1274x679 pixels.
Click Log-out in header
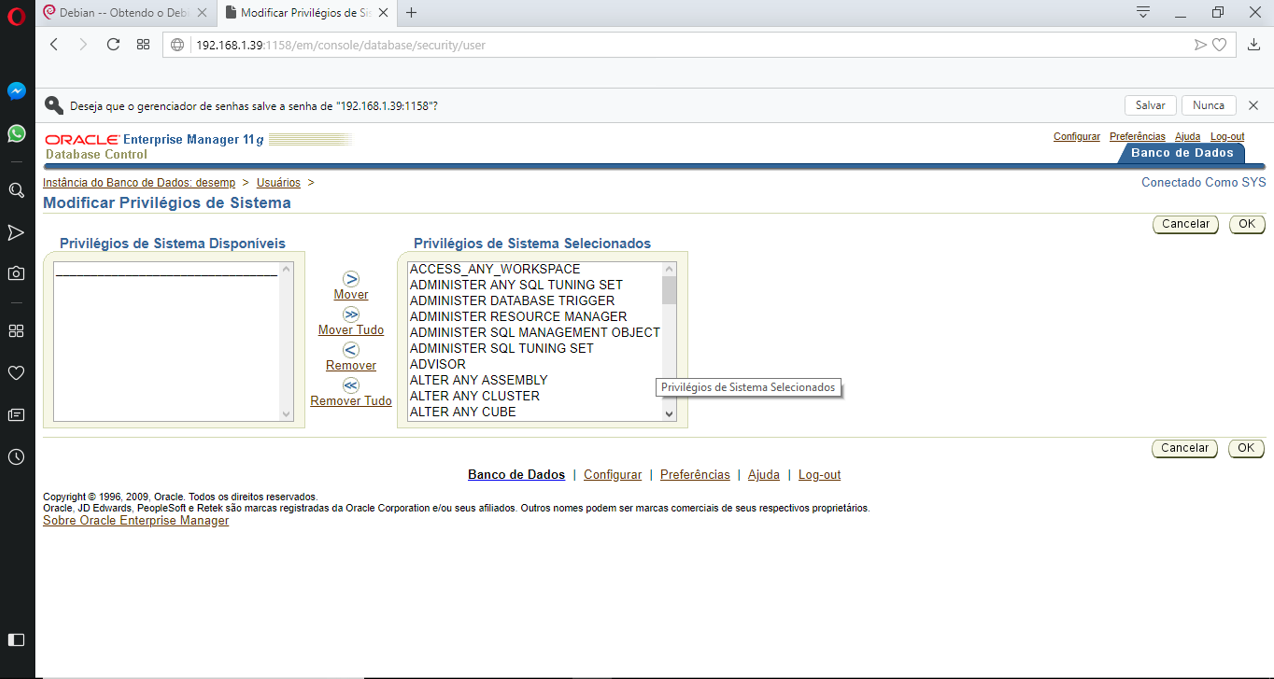tap(1227, 137)
